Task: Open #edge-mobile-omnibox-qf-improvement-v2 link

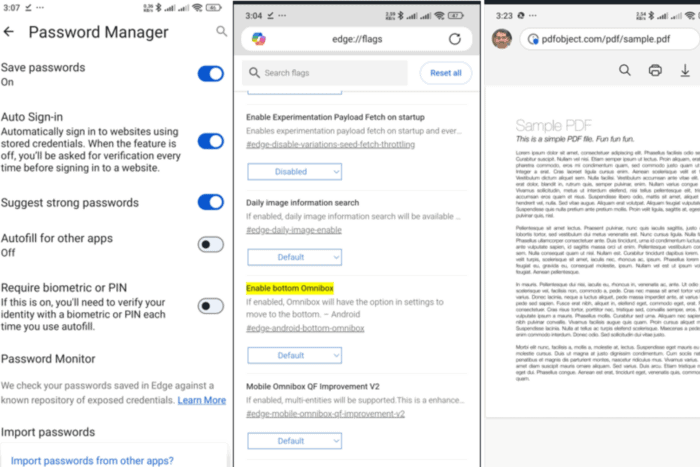Action: click(325, 414)
